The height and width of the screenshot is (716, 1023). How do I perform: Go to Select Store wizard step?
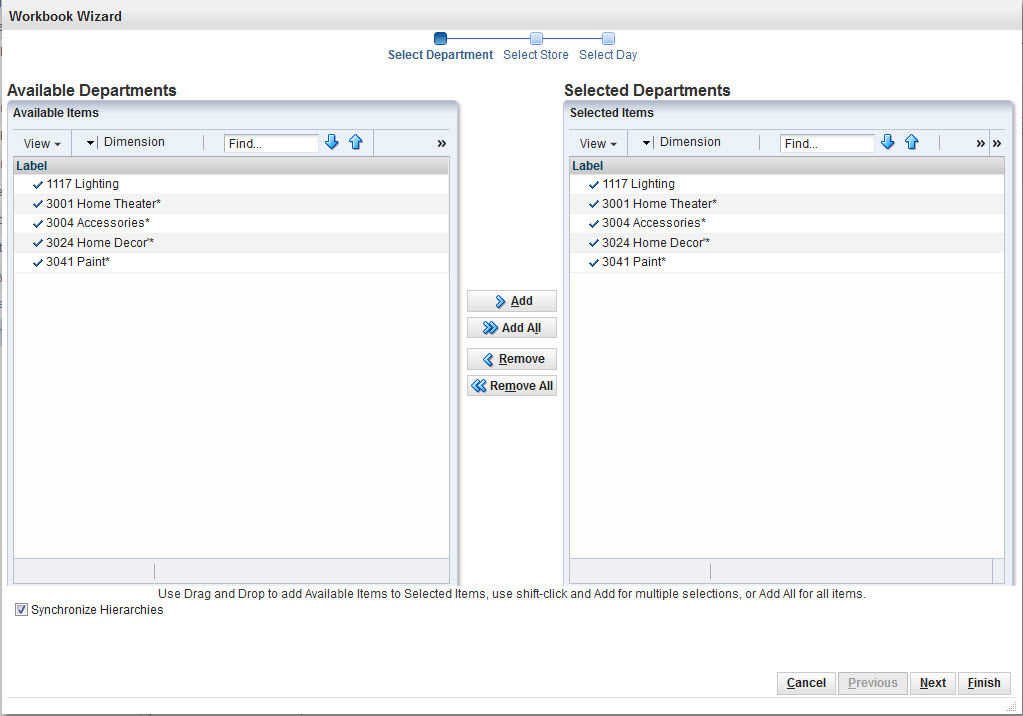tap(536, 47)
